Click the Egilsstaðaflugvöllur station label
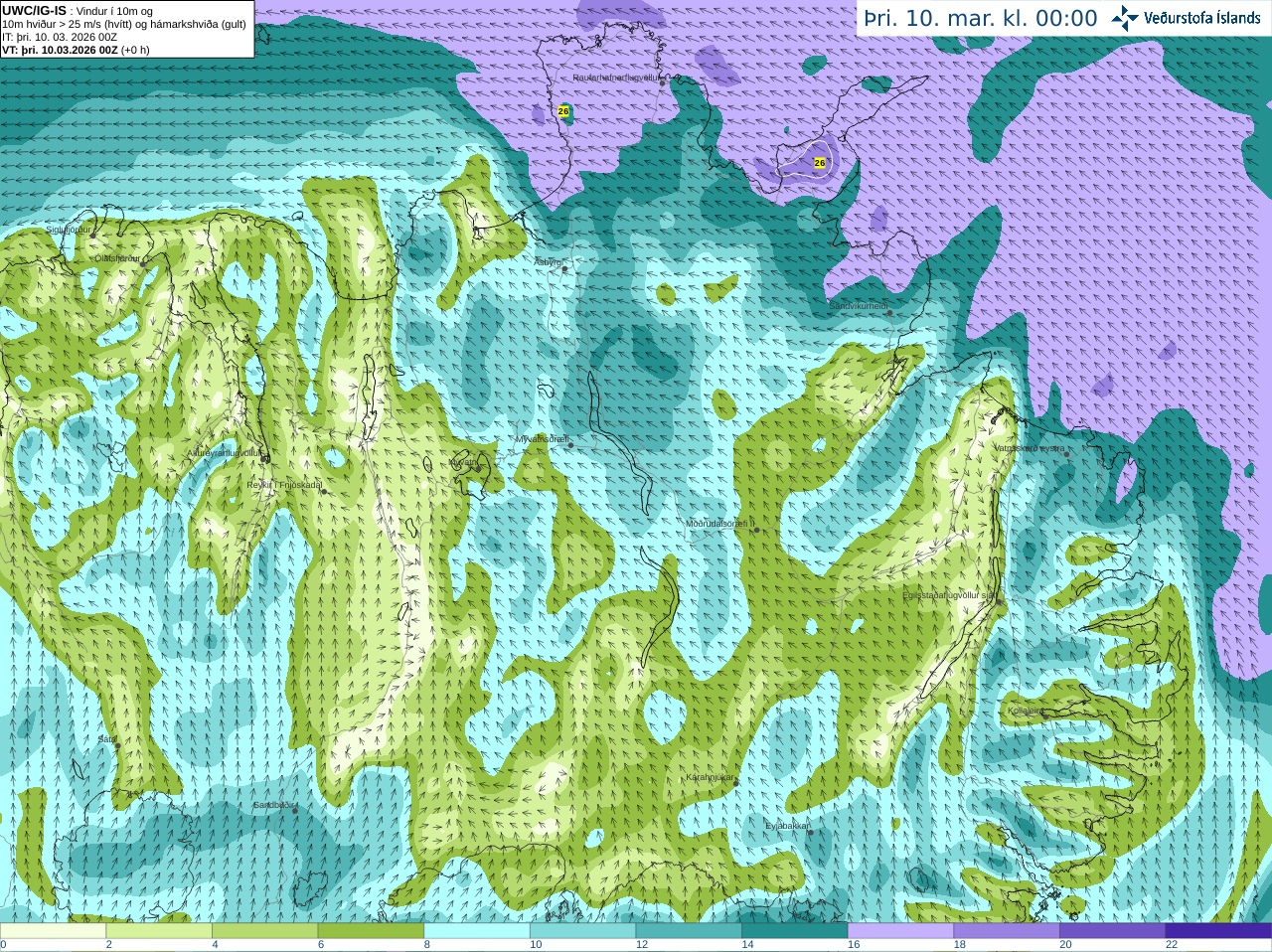The height and width of the screenshot is (952, 1272). (948, 595)
